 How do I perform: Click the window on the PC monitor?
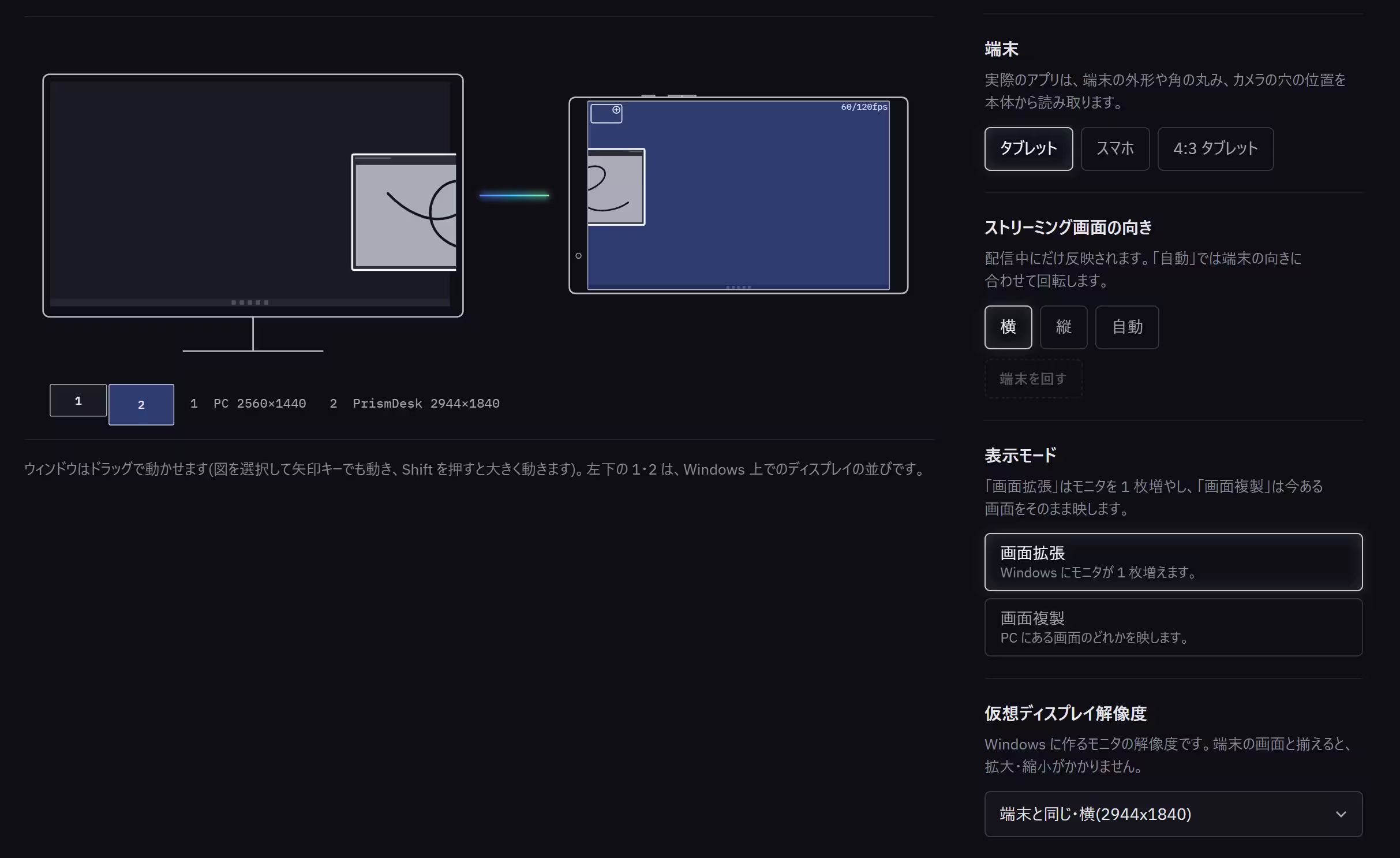tap(404, 212)
